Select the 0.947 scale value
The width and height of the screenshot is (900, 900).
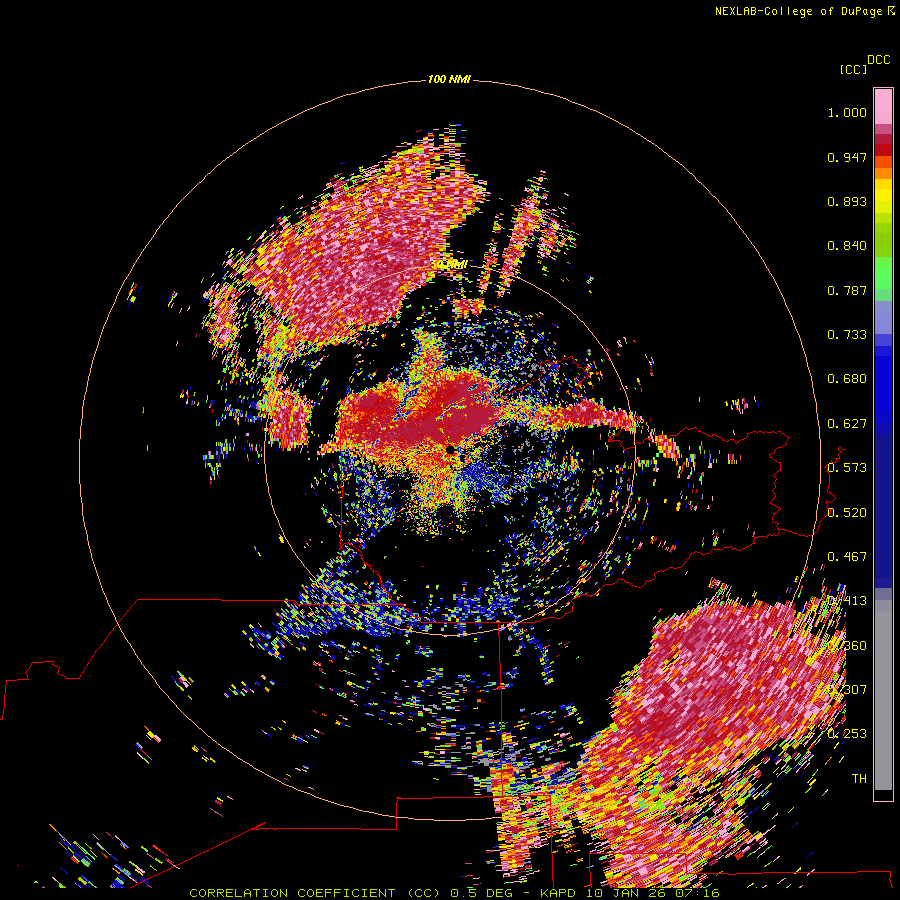click(847, 157)
